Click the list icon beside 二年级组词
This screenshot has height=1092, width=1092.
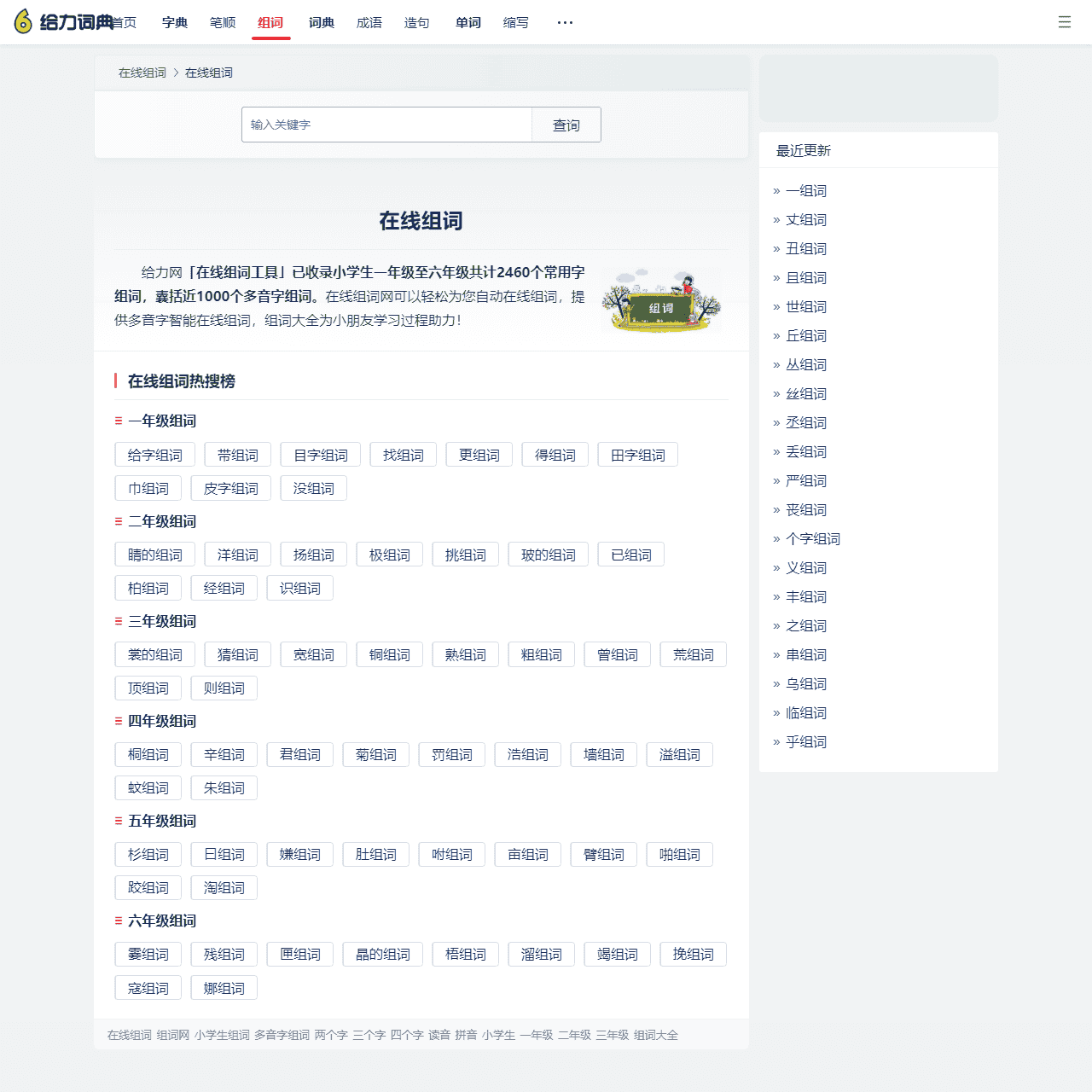(x=118, y=521)
